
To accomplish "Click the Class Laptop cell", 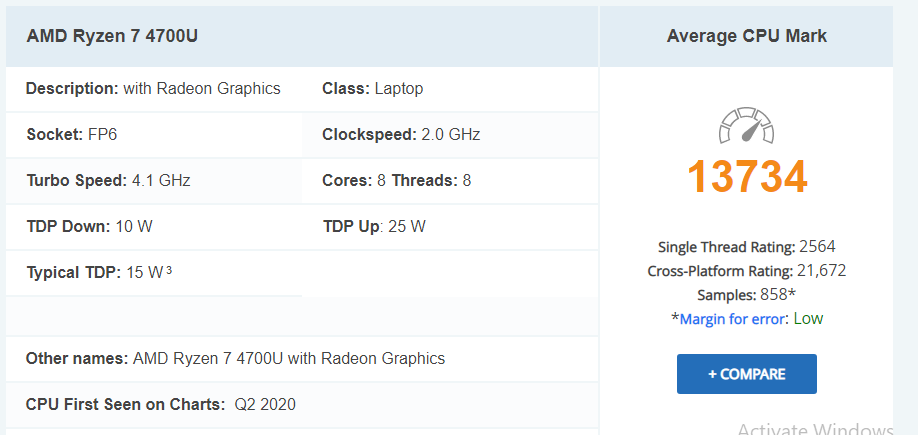I will pos(450,89).
